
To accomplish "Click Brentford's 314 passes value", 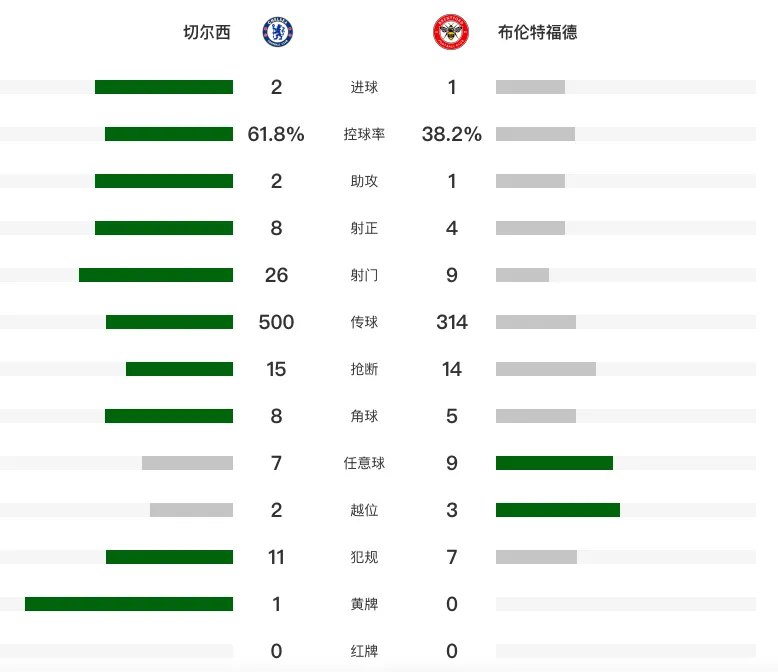I will [452, 322].
